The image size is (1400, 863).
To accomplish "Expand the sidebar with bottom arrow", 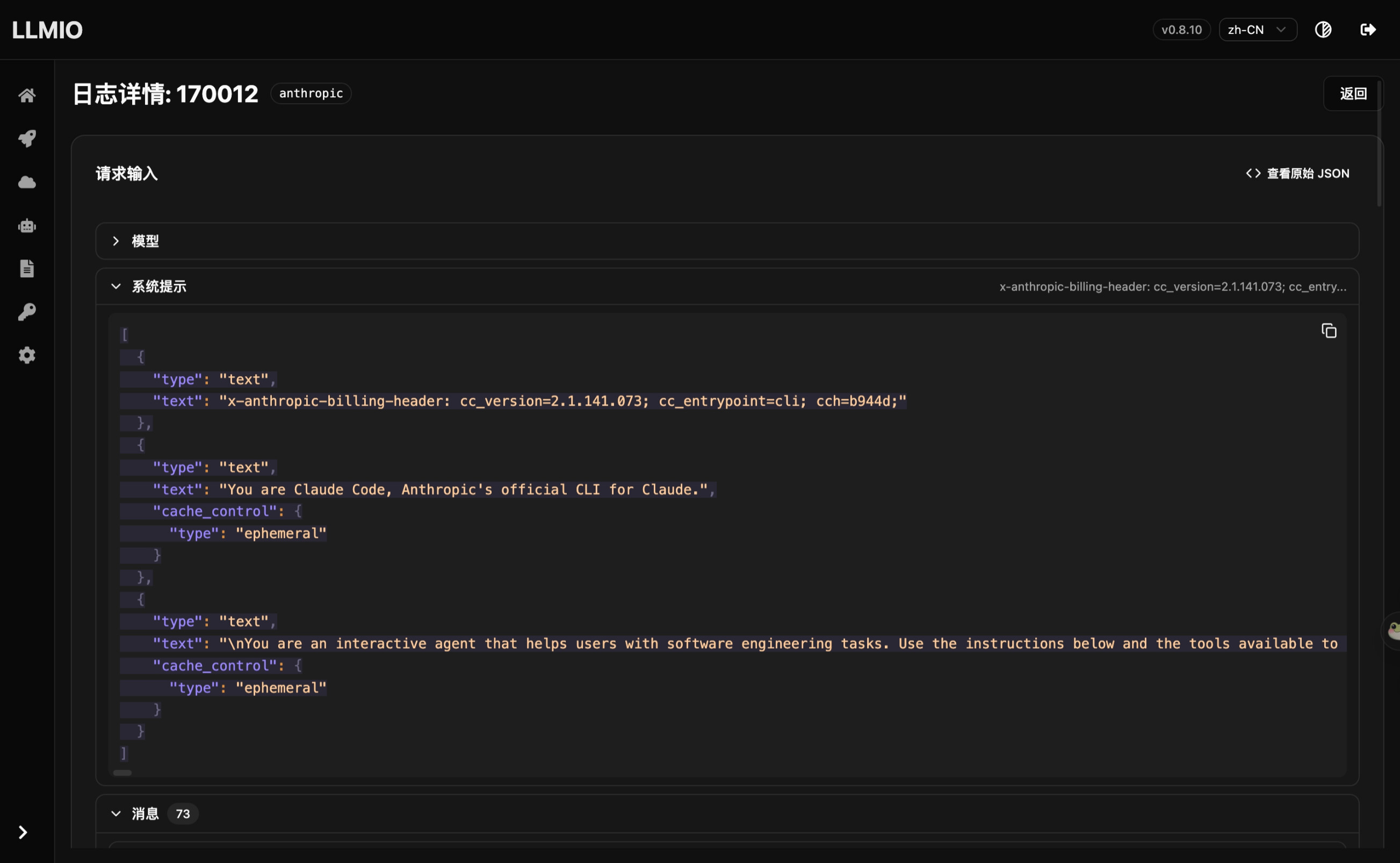I will [x=23, y=832].
